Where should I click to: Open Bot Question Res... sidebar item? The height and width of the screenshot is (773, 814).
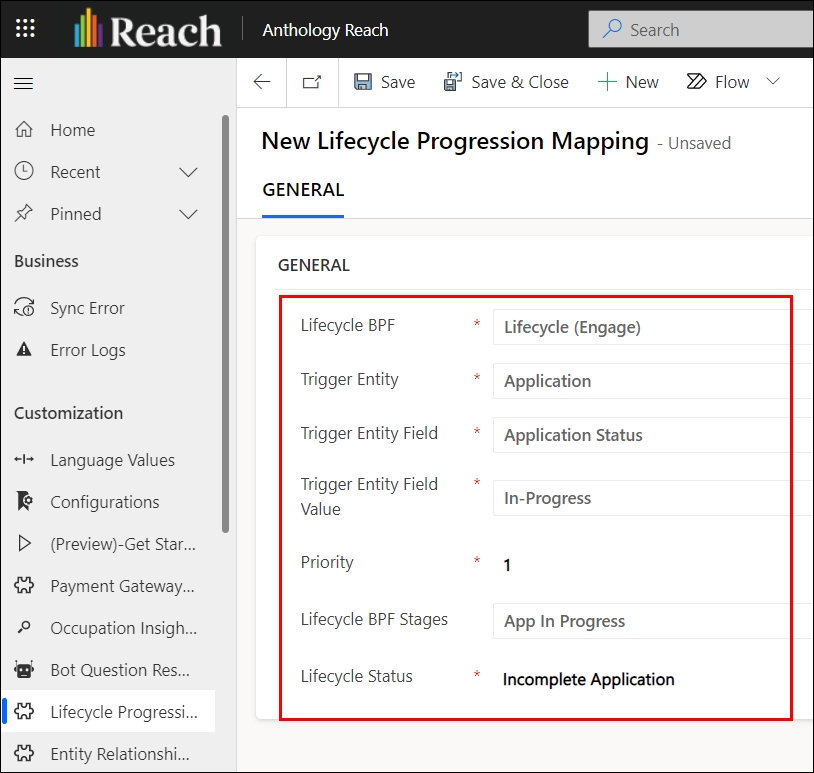tap(119, 670)
